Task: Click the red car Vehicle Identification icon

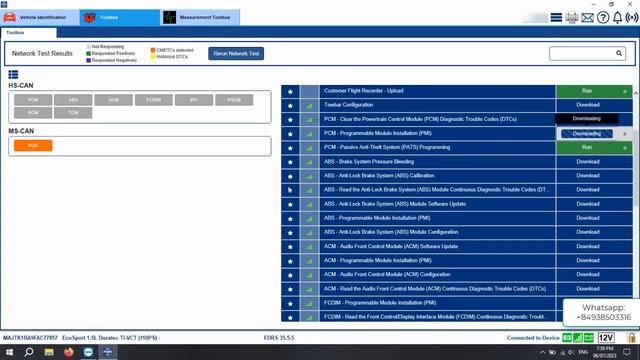Action: [9, 18]
